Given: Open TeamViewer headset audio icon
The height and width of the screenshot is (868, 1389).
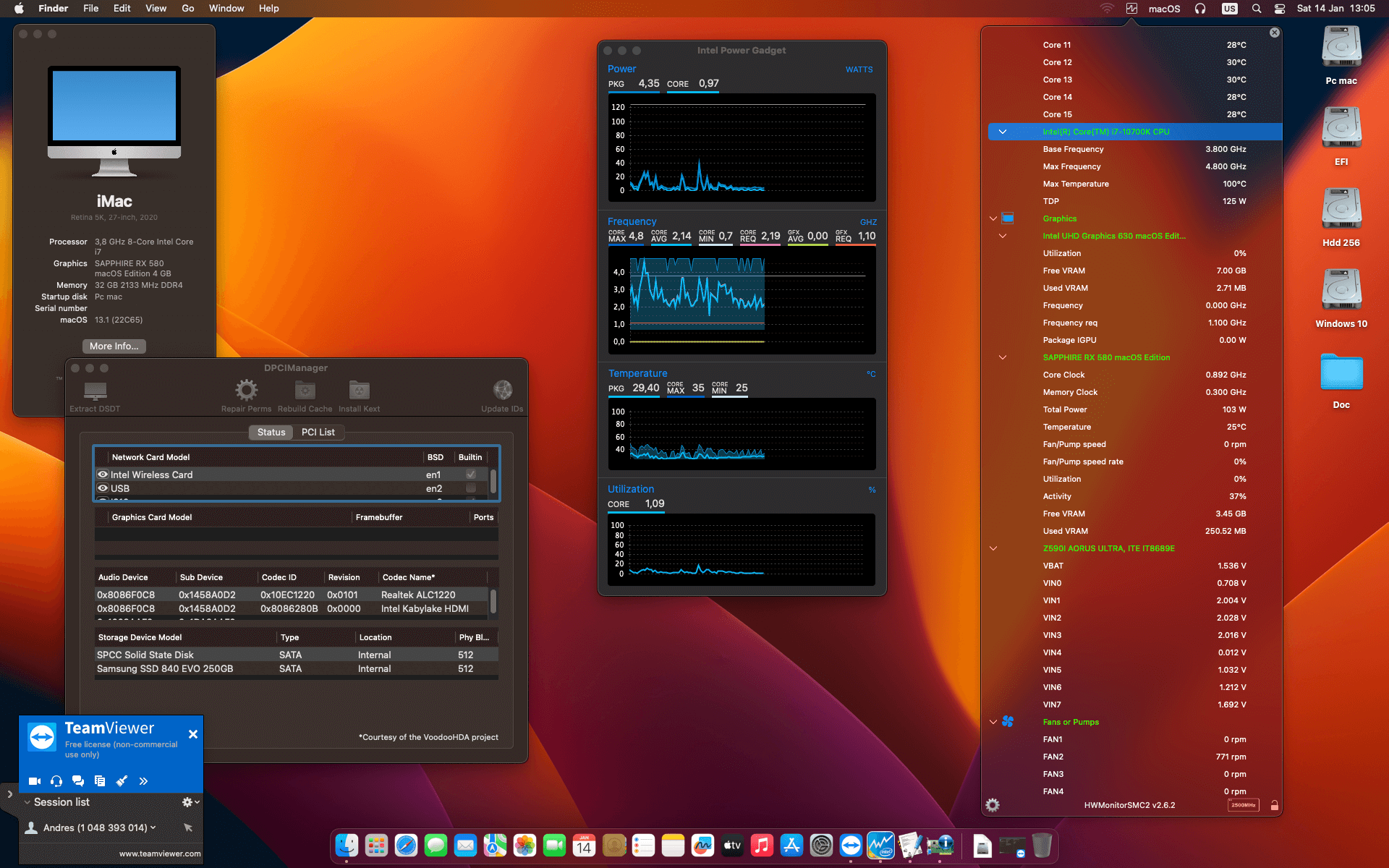Looking at the screenshot, I should [56, 781].
